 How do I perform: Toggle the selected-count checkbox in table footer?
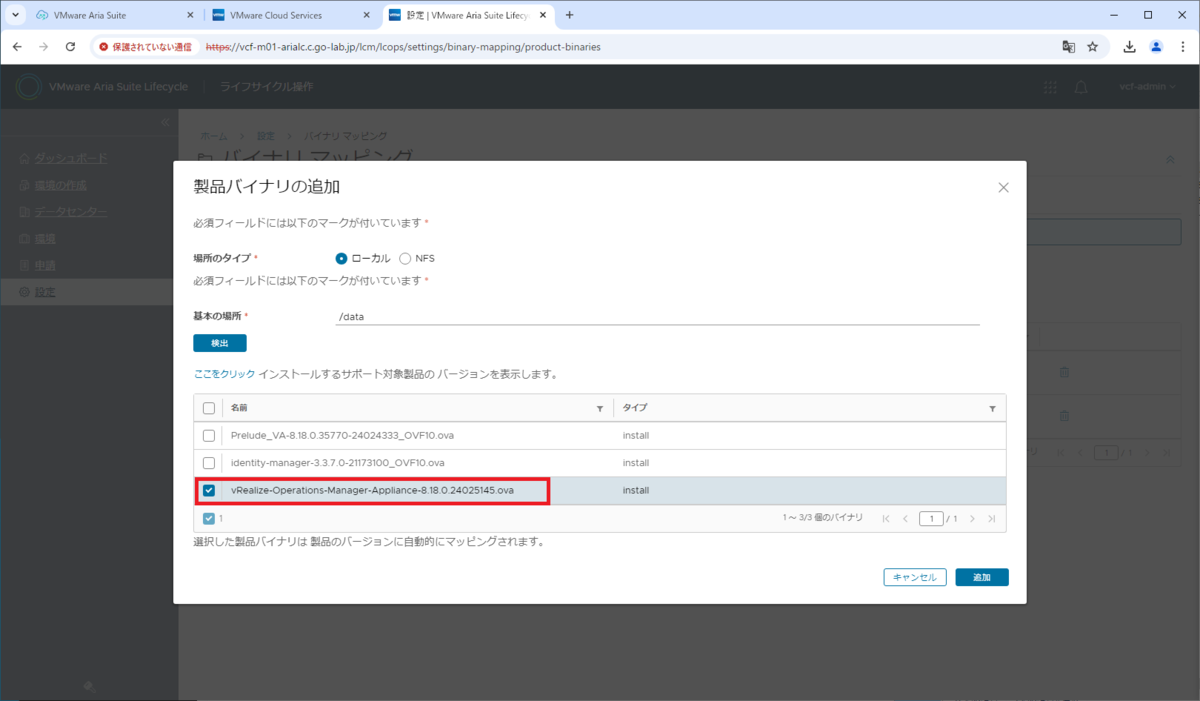point(208,519)
